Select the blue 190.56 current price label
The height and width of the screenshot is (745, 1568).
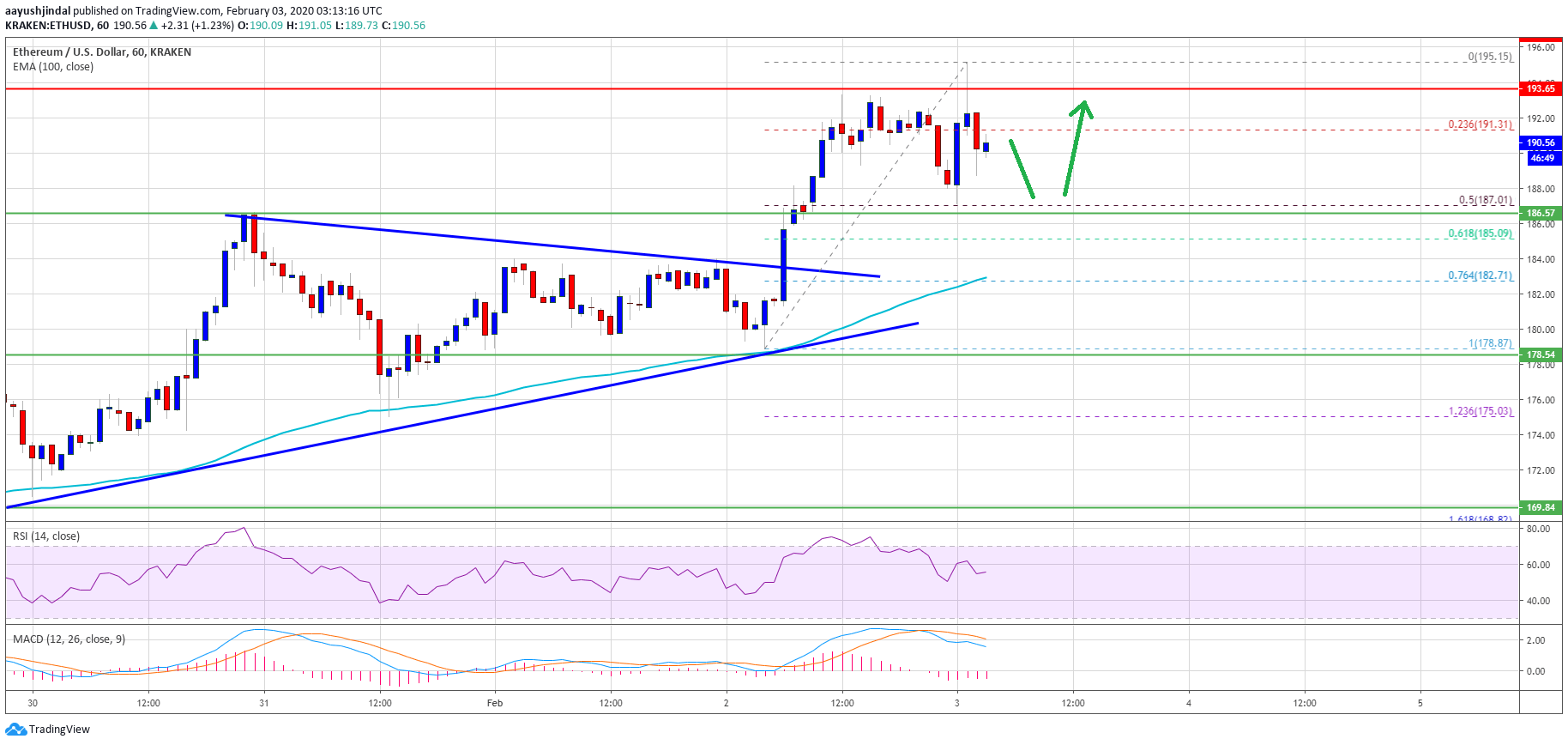click(x=1541, y=142)
